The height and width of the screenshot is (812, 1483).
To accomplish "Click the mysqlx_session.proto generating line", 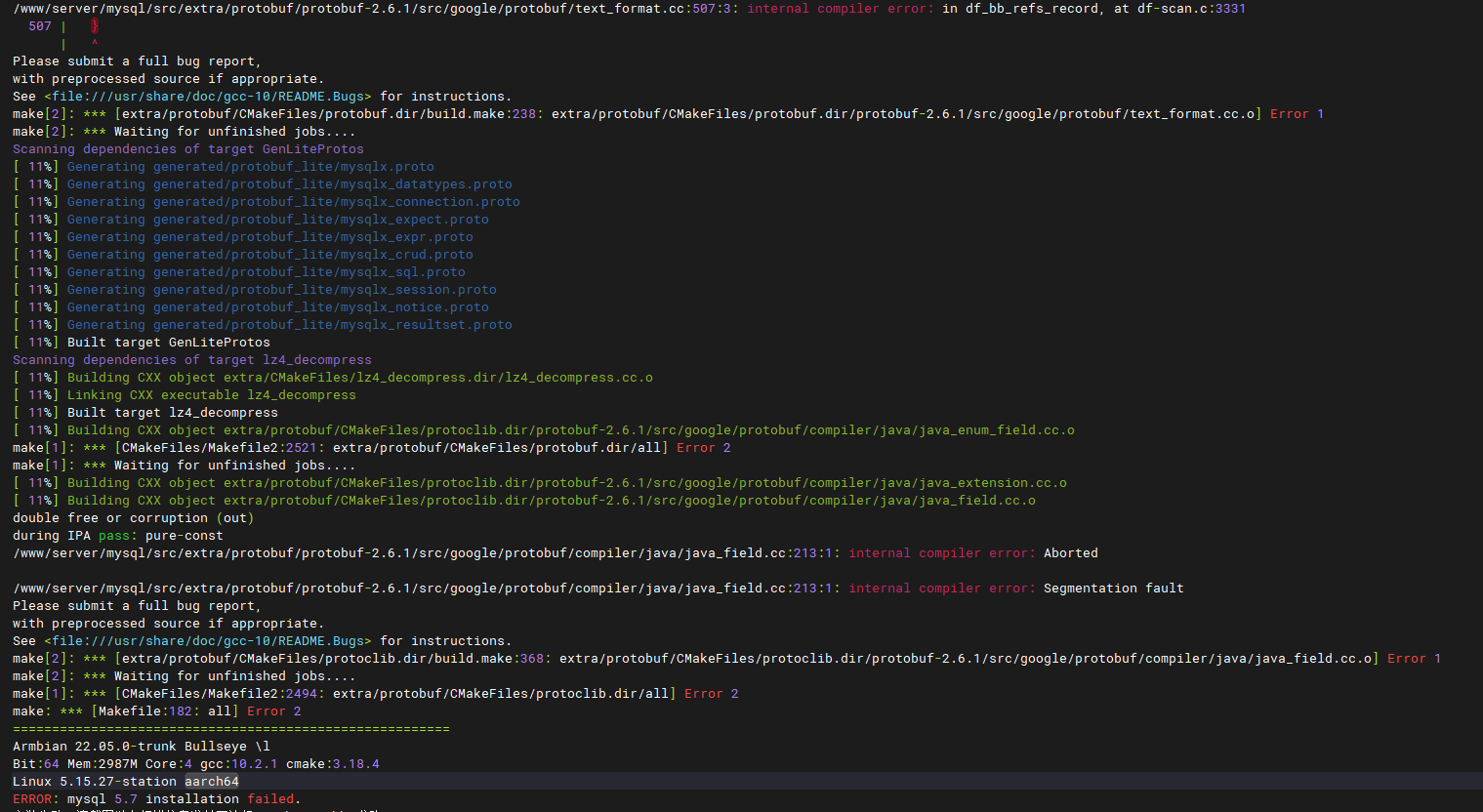I will point(255,290).
